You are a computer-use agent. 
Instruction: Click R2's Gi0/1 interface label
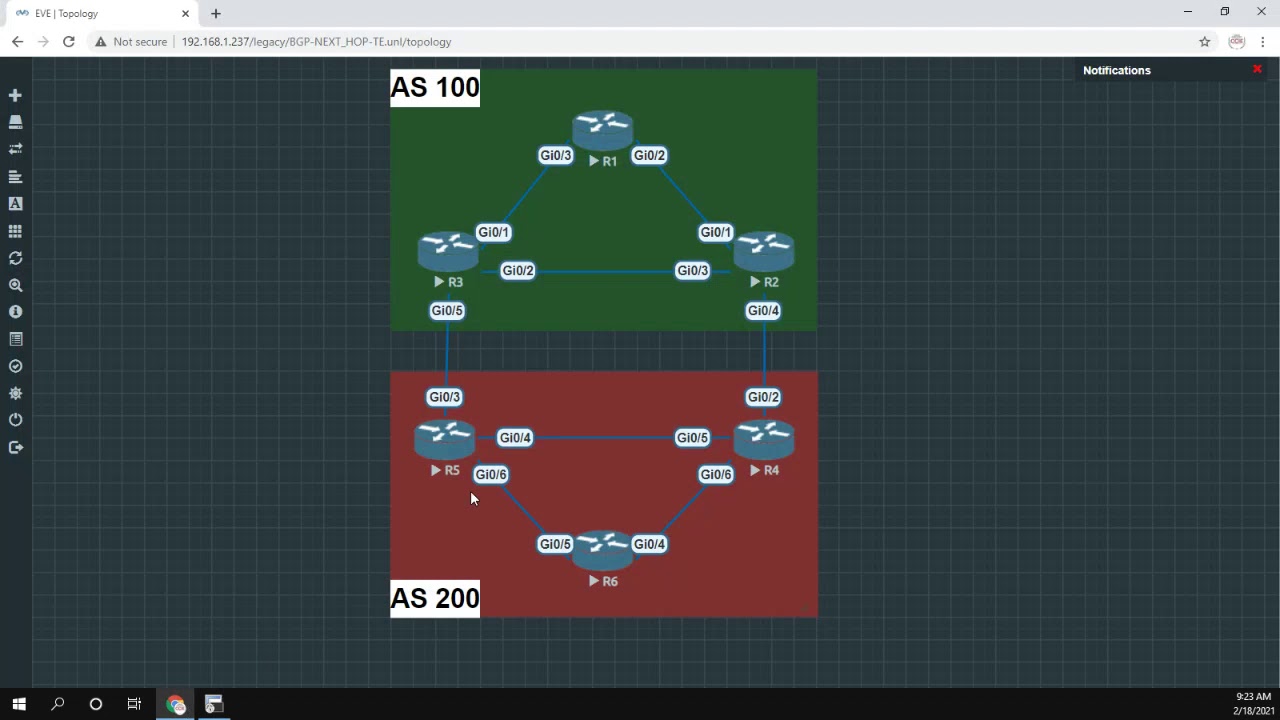point(716,232)
